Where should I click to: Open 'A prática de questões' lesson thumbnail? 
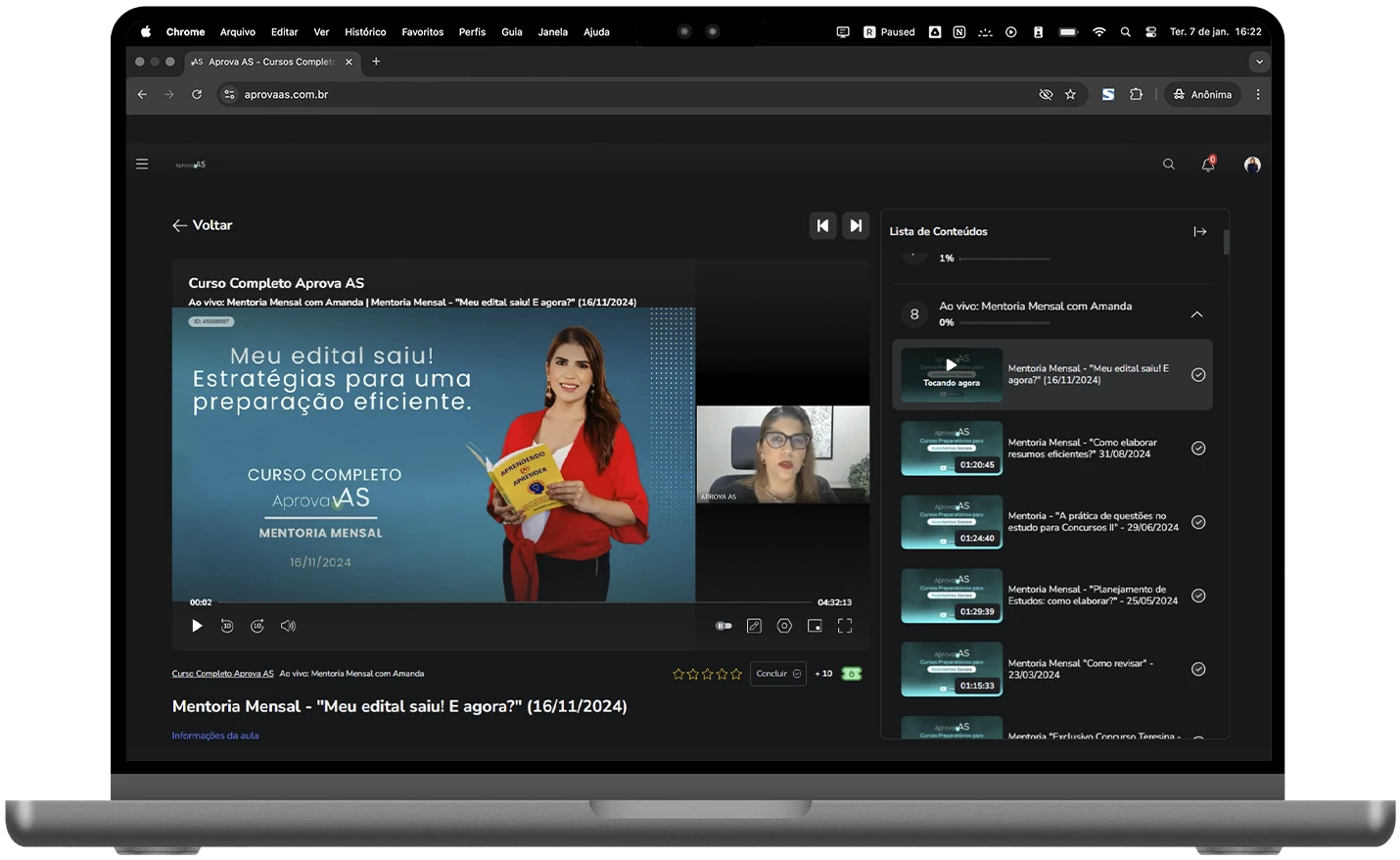click(x=952, y=522)
